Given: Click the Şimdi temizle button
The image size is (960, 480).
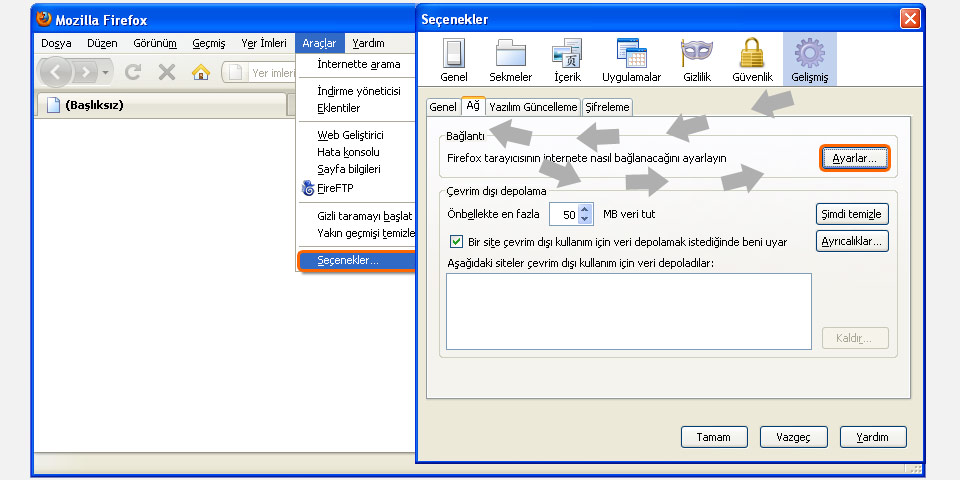Looking at the screenshot, I should [852, 214].
